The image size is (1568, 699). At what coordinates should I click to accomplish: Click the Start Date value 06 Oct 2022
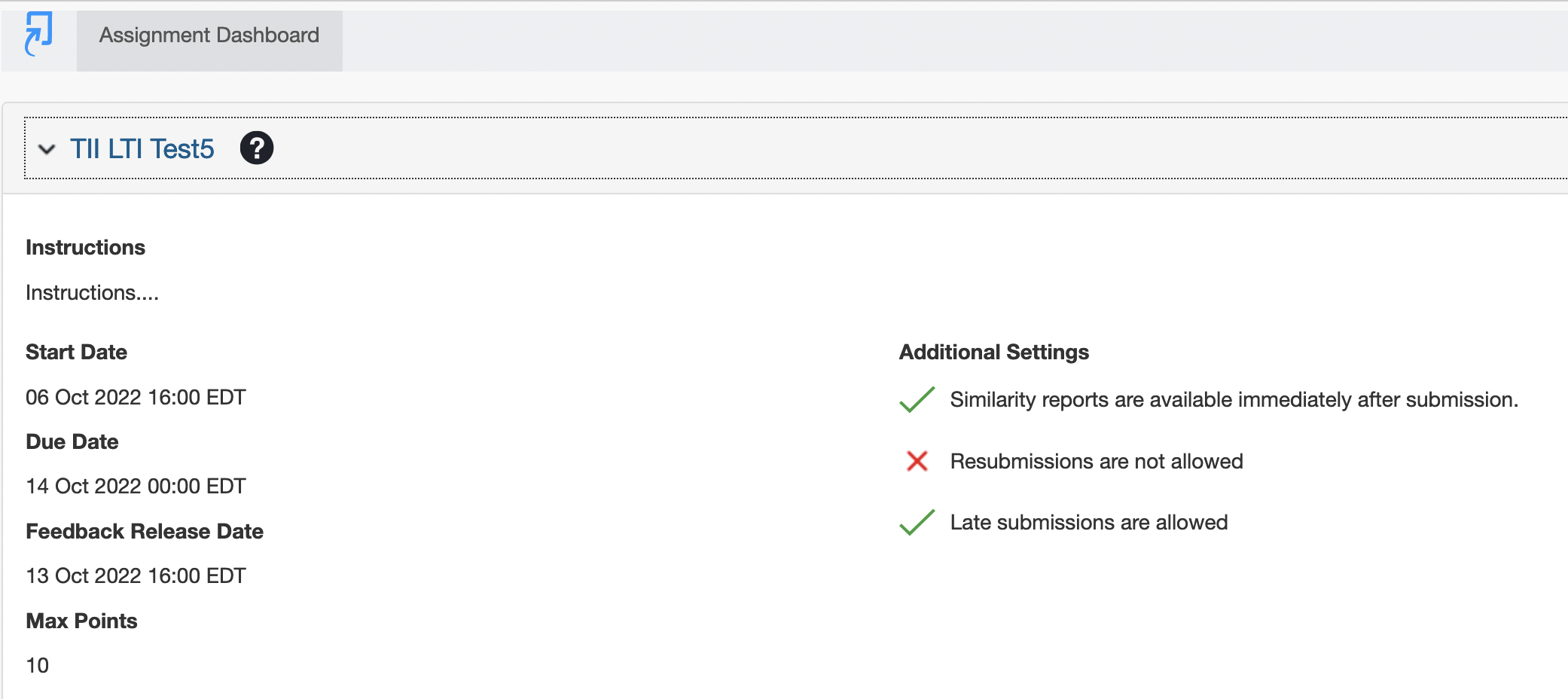point(136,397)
